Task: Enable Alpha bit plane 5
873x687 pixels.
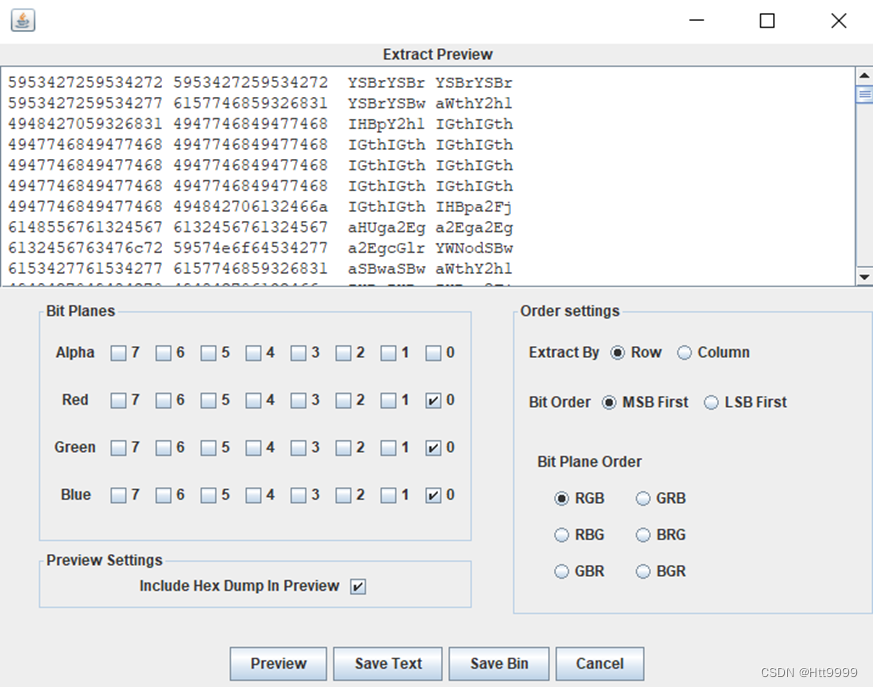Action: tap(208, 353)
